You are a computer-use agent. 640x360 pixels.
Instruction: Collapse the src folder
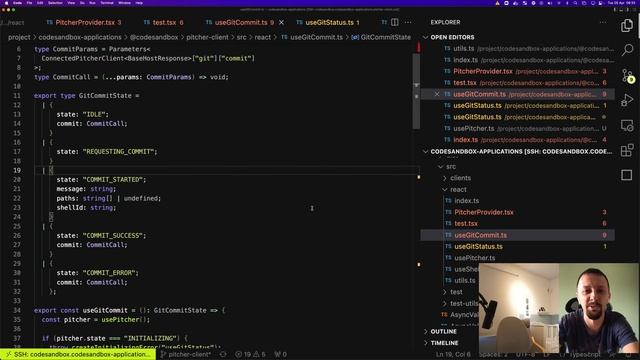[x=447, y=167]
